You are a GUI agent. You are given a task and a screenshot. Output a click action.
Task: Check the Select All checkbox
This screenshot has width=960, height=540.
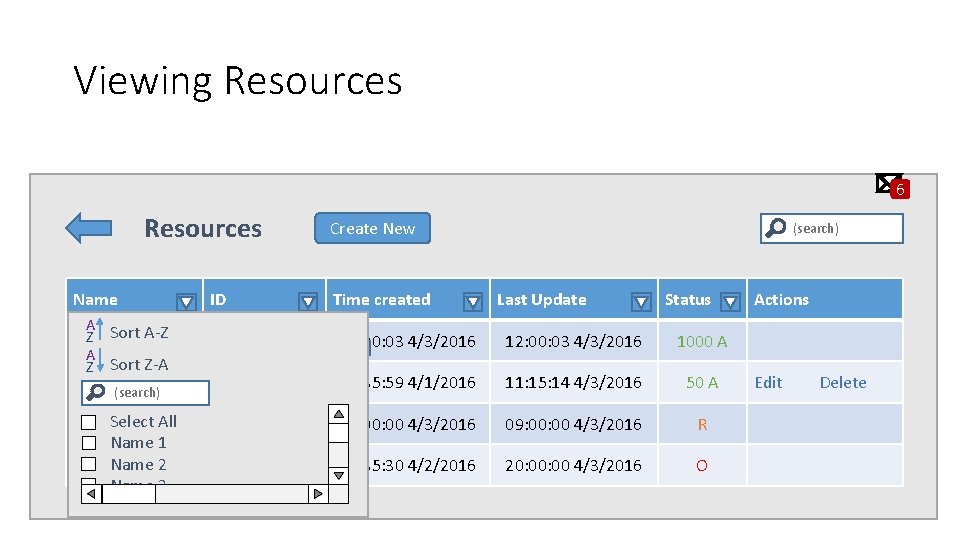tap(89, 422)
